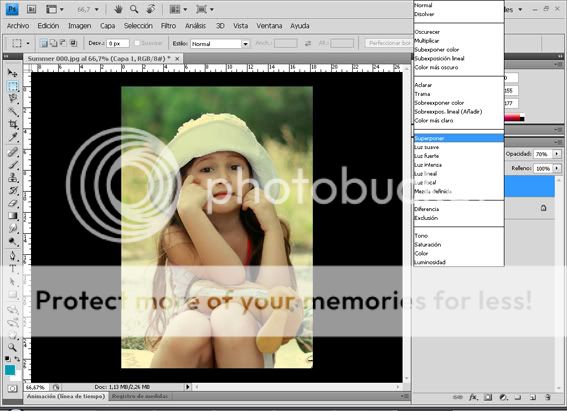The image size is (567, 411).
Task: Open the Relleno slider arrow
Action: tap(557, 168)
